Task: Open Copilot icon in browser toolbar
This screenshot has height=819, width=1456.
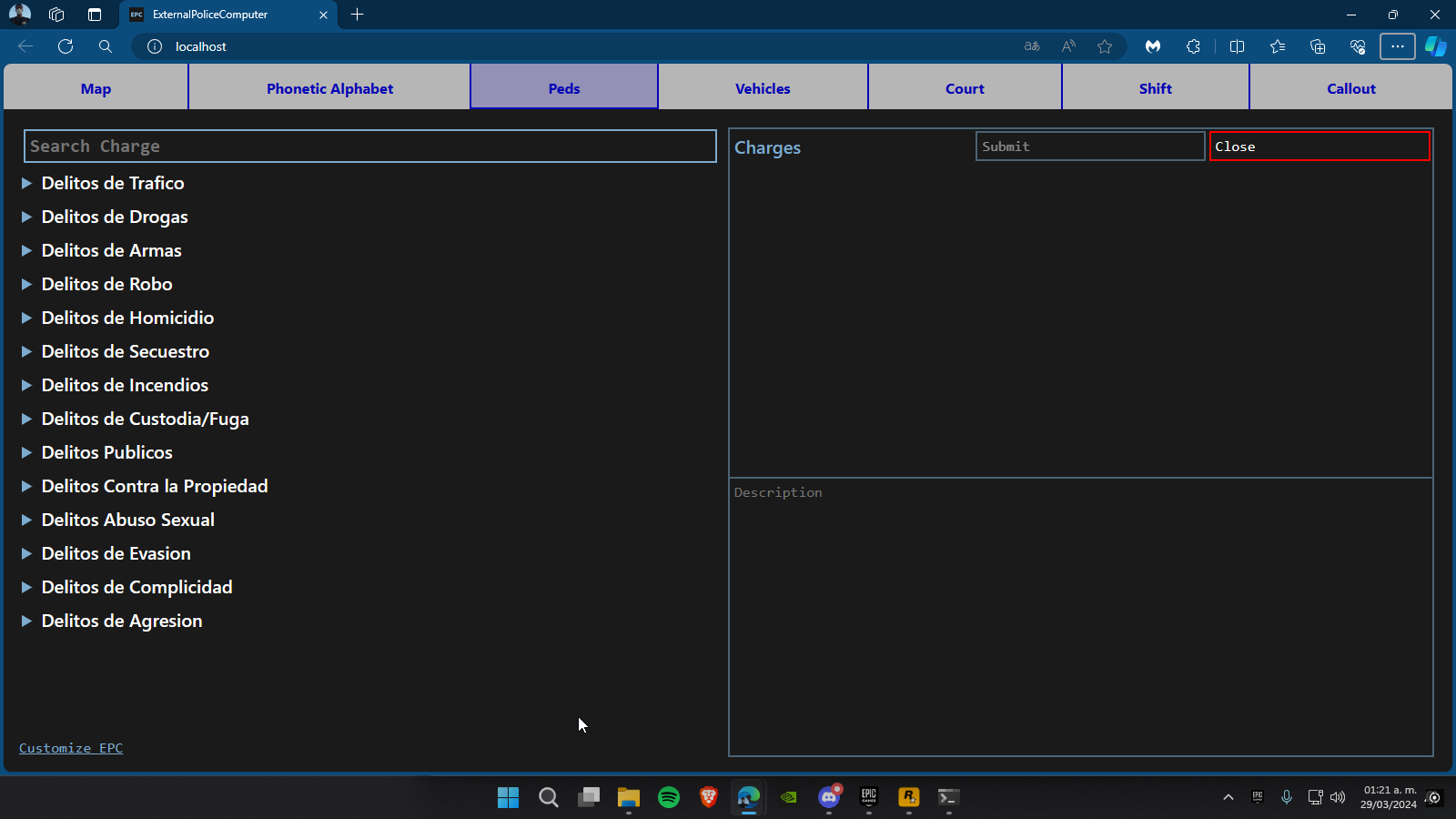Action: click(x=1435, y=46)
